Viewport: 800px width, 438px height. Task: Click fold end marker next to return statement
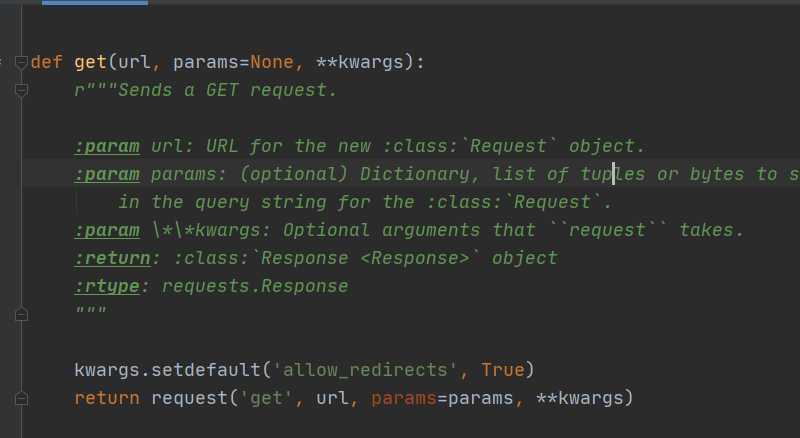pyautogui.click(x=21, y=398)
